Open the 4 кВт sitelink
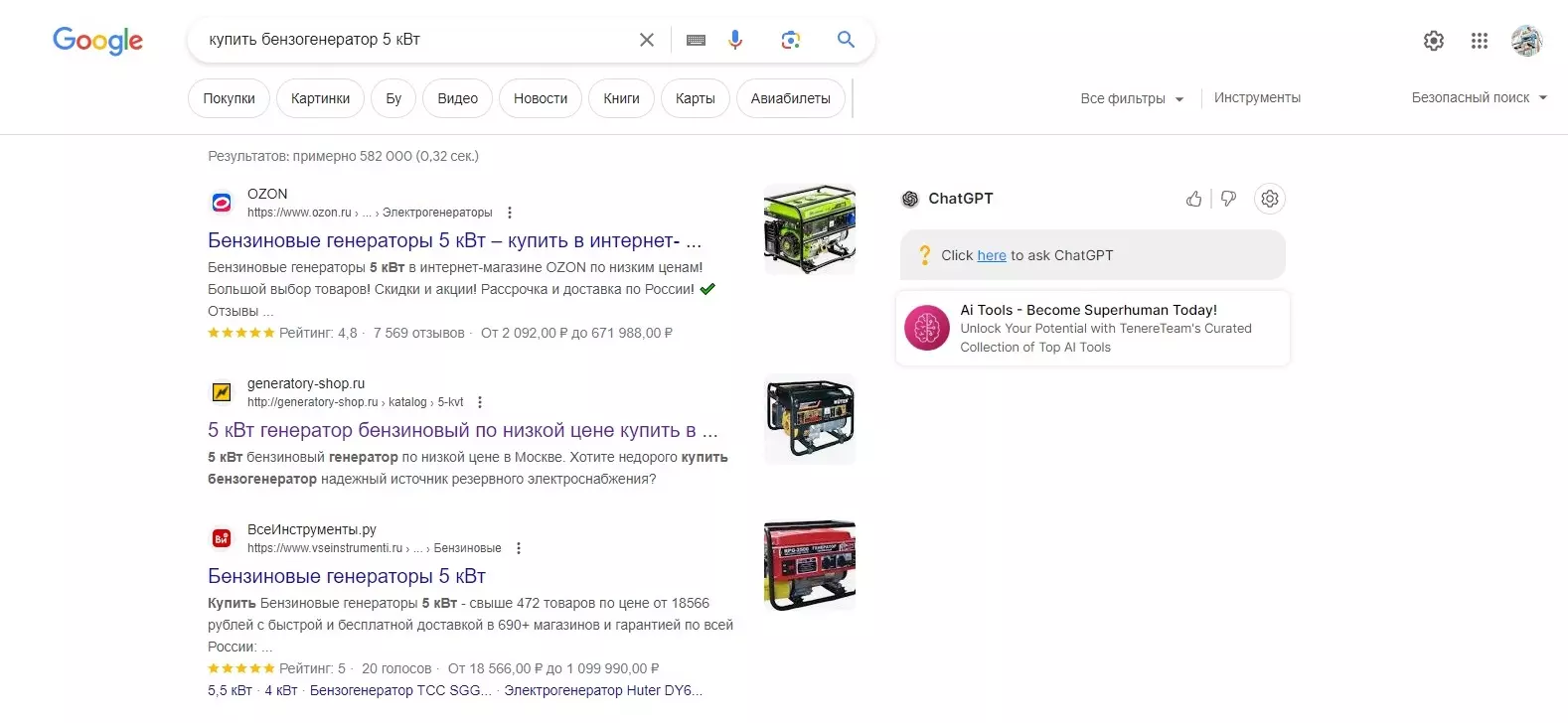 [281, 690]
